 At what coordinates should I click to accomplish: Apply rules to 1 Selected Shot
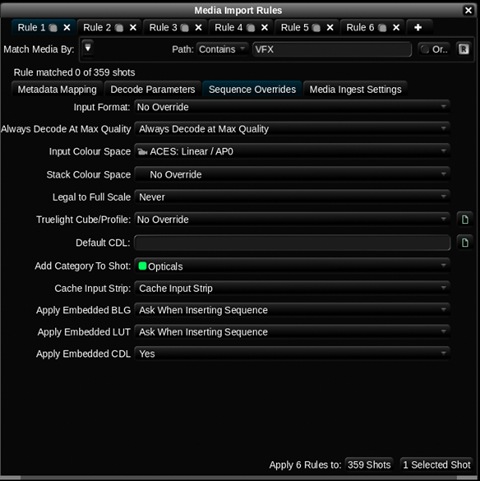(x=437, y=465)
